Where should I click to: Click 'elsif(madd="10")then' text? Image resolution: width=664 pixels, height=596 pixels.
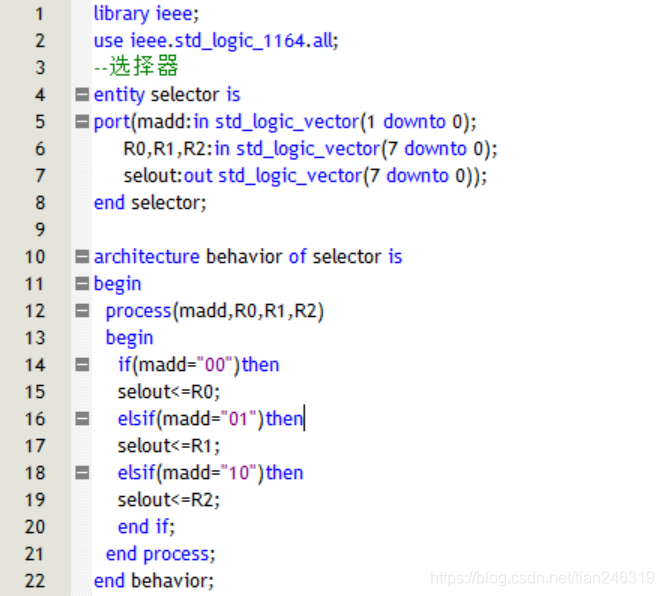pos(210,473)
